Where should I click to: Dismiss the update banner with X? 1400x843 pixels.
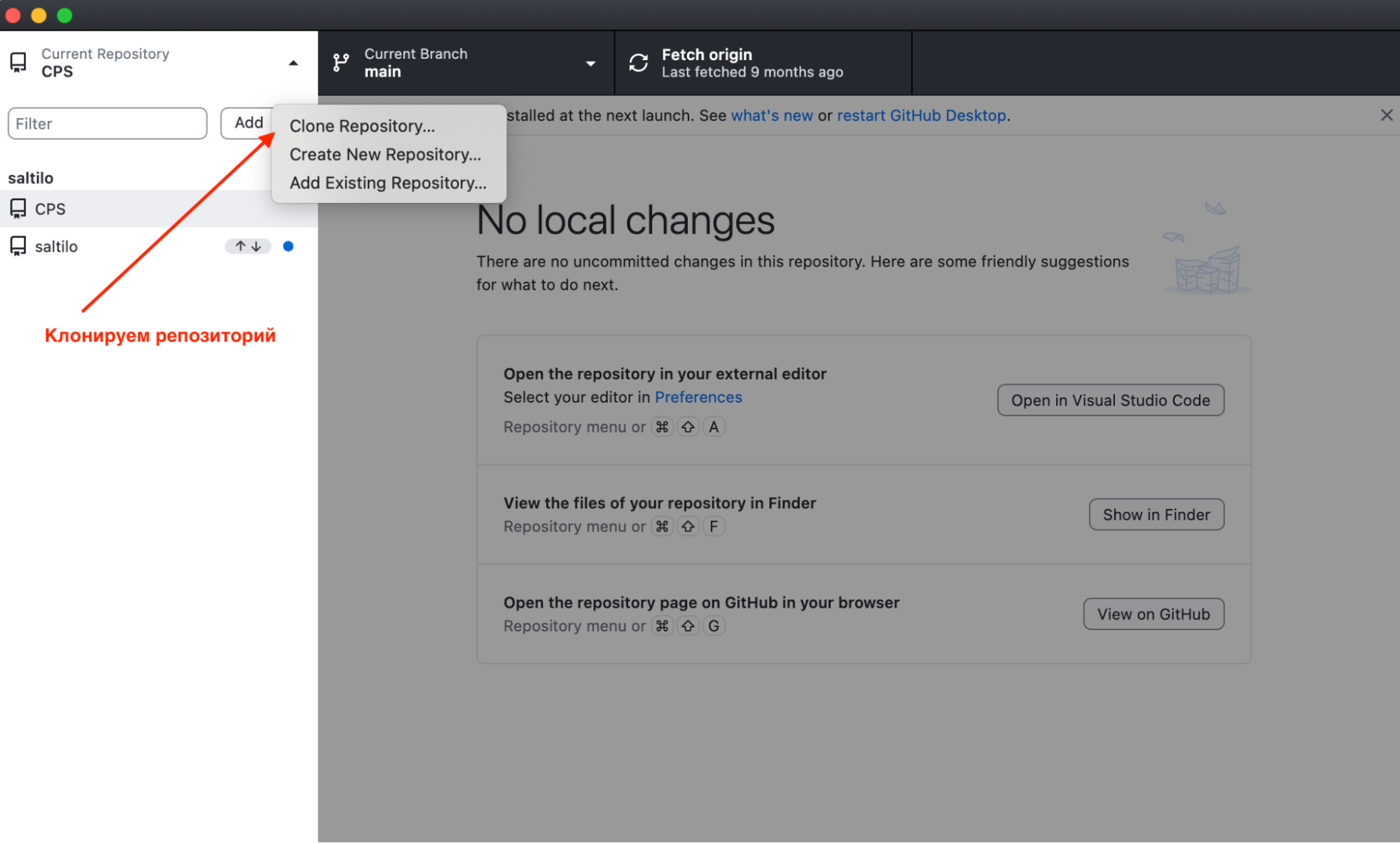point(1386,116)
